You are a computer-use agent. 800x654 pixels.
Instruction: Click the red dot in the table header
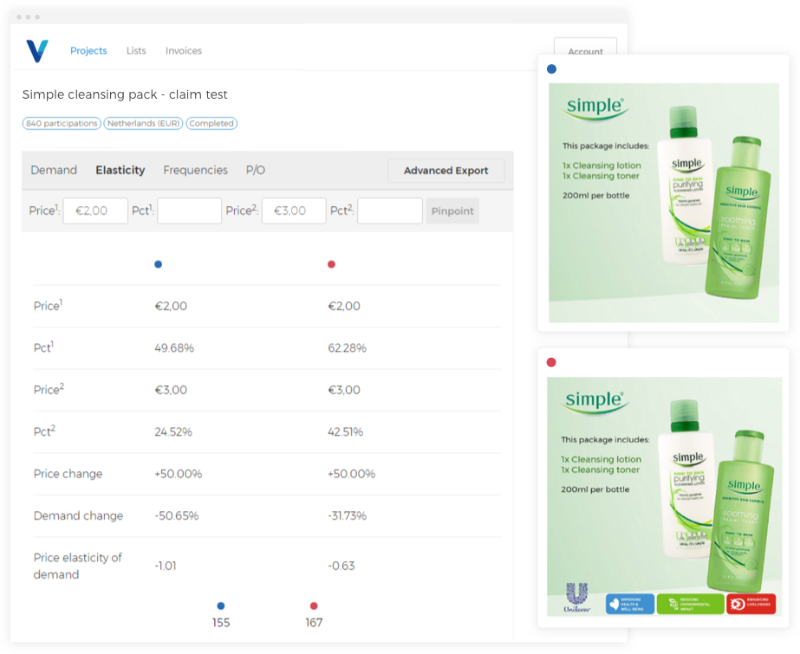pos(331,264)
